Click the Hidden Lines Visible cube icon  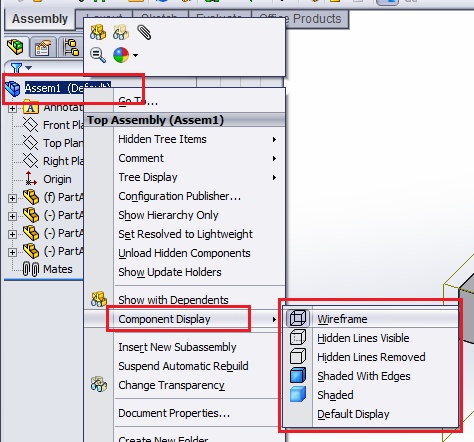[298, 337]
